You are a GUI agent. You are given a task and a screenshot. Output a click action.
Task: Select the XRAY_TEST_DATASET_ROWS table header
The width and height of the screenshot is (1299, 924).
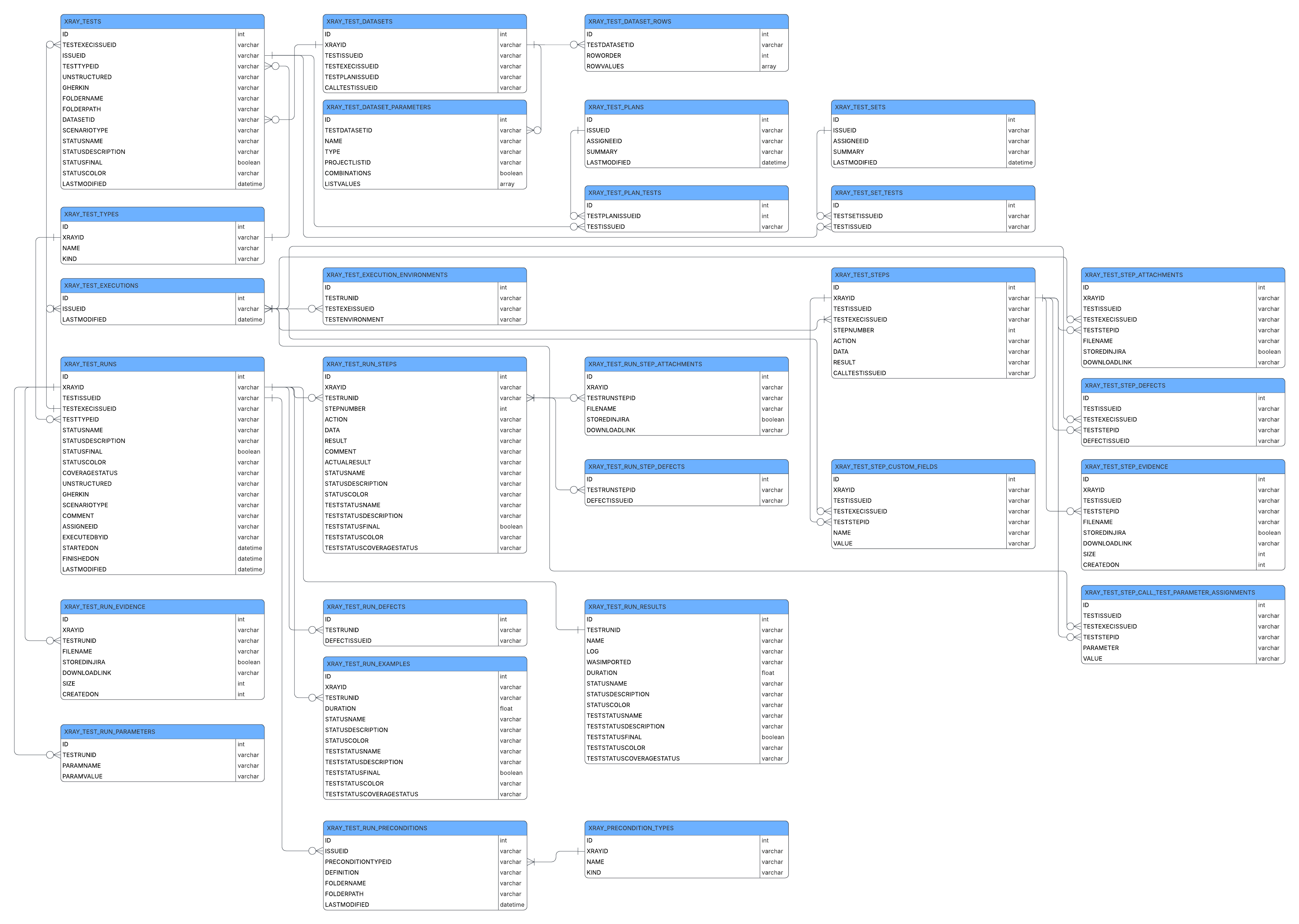(x=686, y=22)
